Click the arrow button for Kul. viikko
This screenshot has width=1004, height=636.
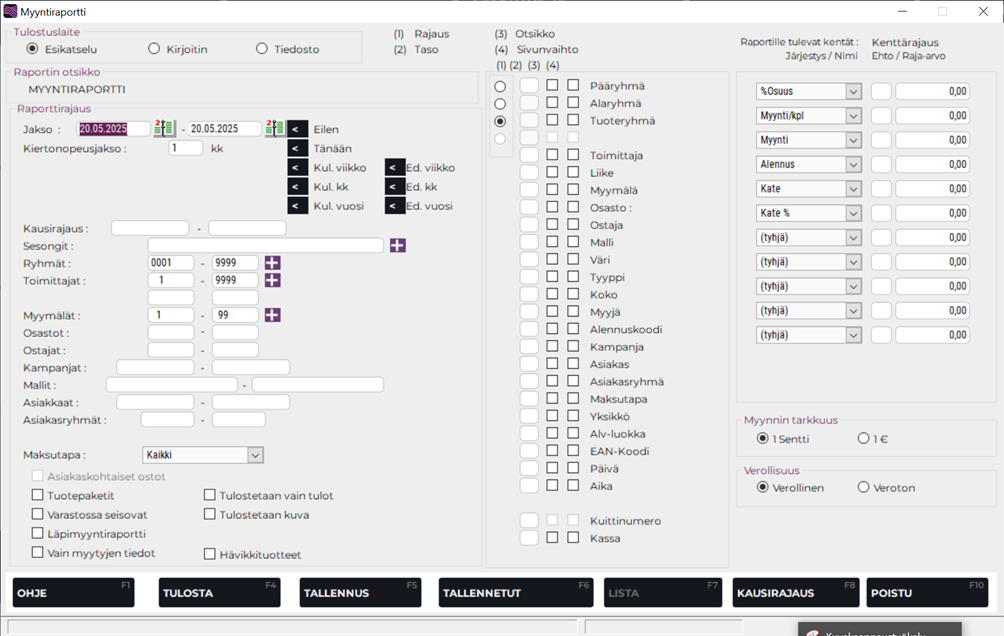[298, 167]
